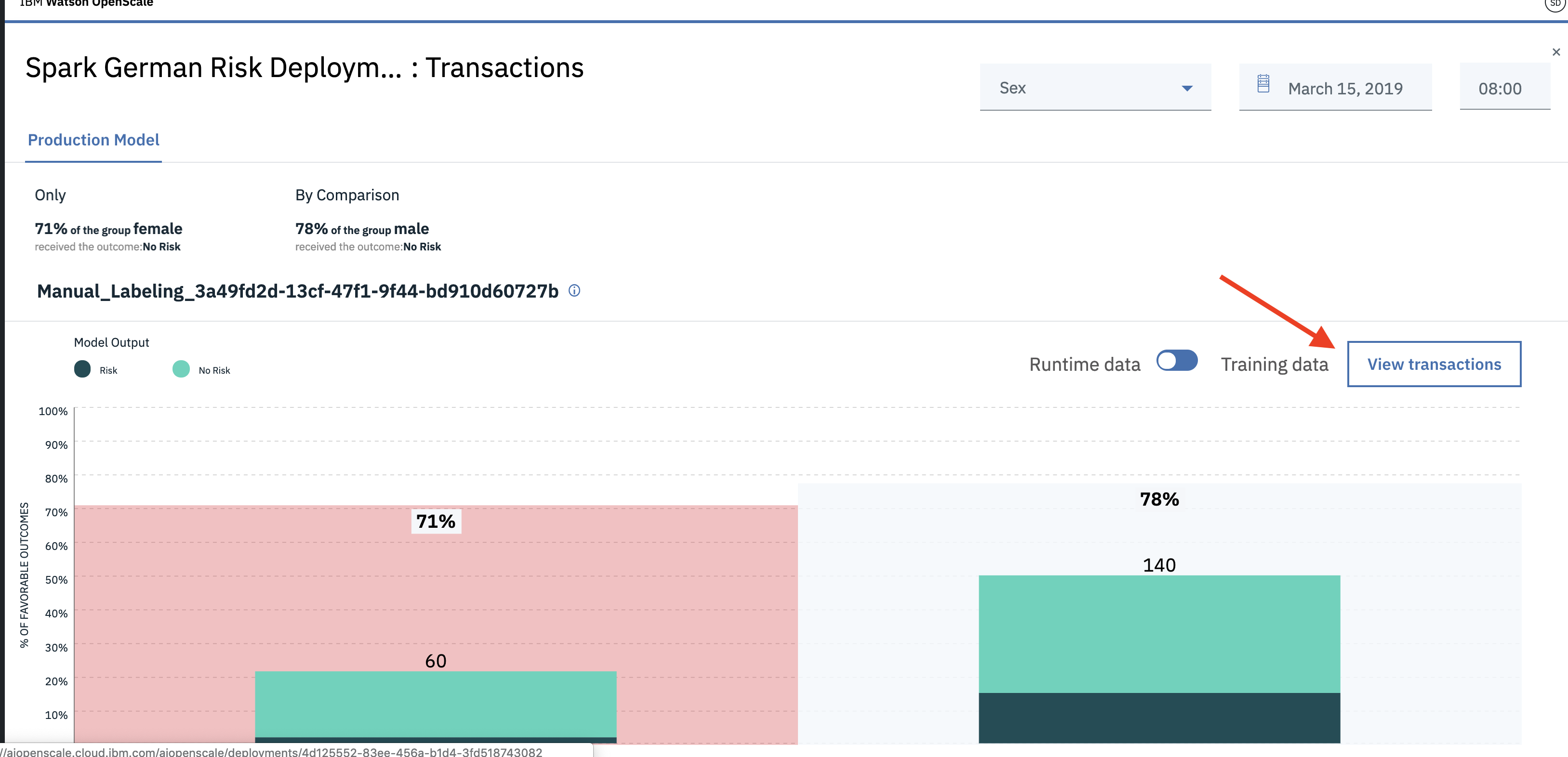Select the Production Model tab
The width and height of the screenshot is (1568, 757).
[x=94, y=140]
